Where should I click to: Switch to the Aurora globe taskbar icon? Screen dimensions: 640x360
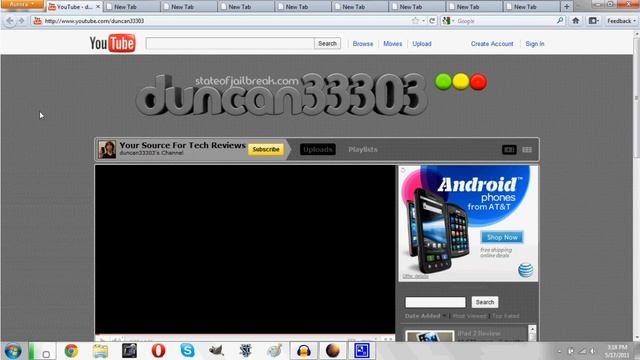pos(333,351)
